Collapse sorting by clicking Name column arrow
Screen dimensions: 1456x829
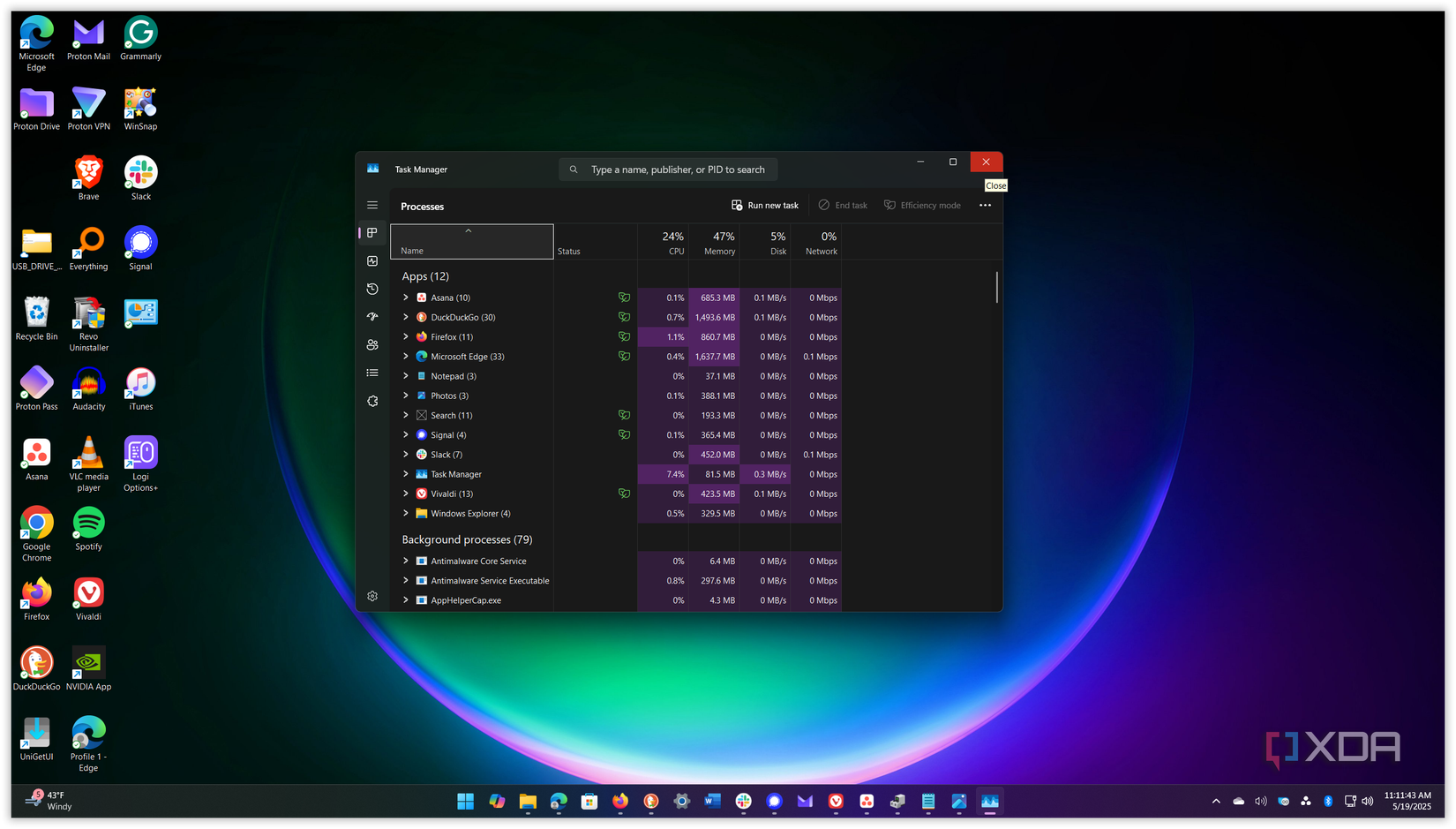469,230
